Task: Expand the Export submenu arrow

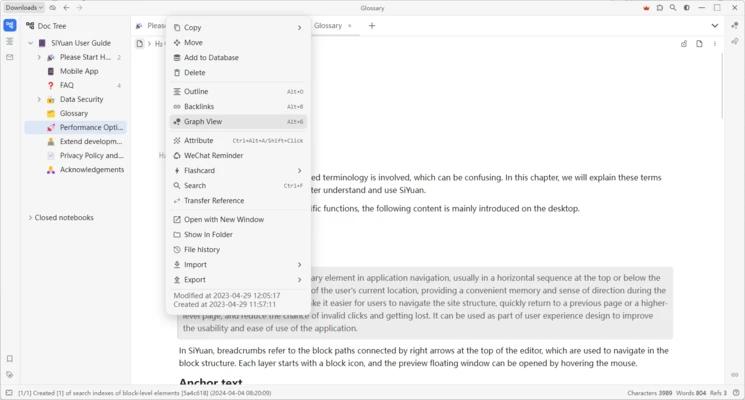Action: pos(299,280)
